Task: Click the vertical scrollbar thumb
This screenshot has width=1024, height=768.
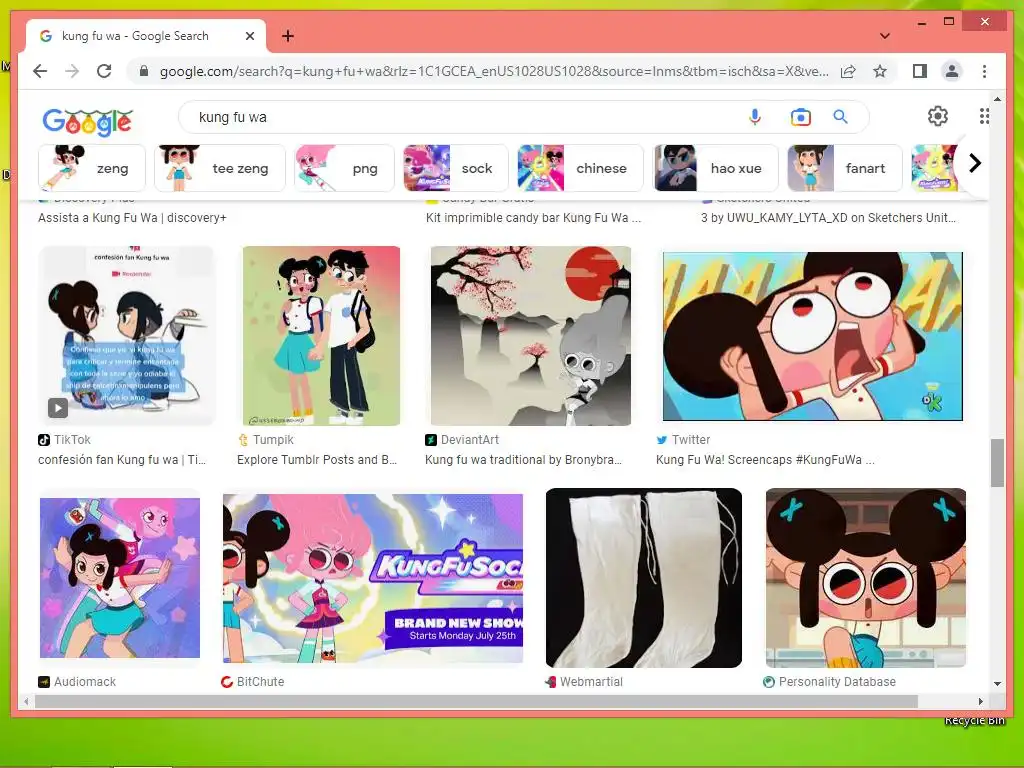Action: pos(997,463)
